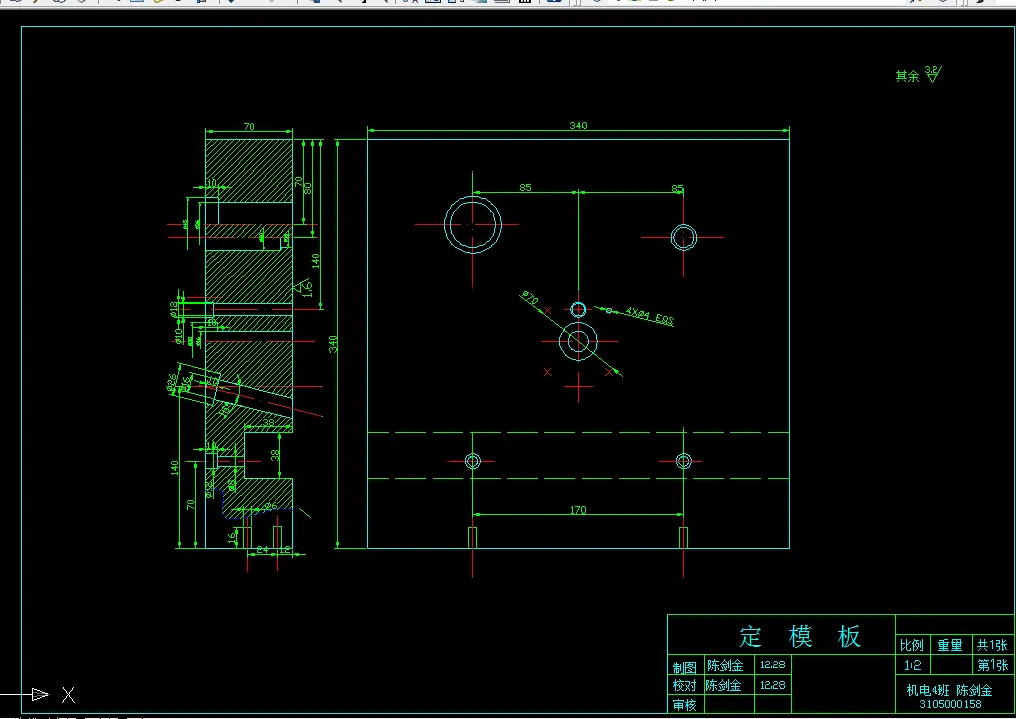Select the 其余 surface roughness note

pos(907,76)
